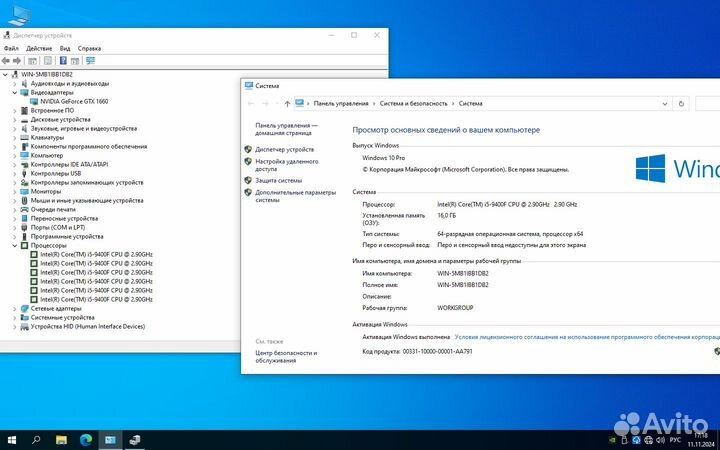Collapse the Процессоры category
Screen dimensions: 720x450
[x=15, y=246]
